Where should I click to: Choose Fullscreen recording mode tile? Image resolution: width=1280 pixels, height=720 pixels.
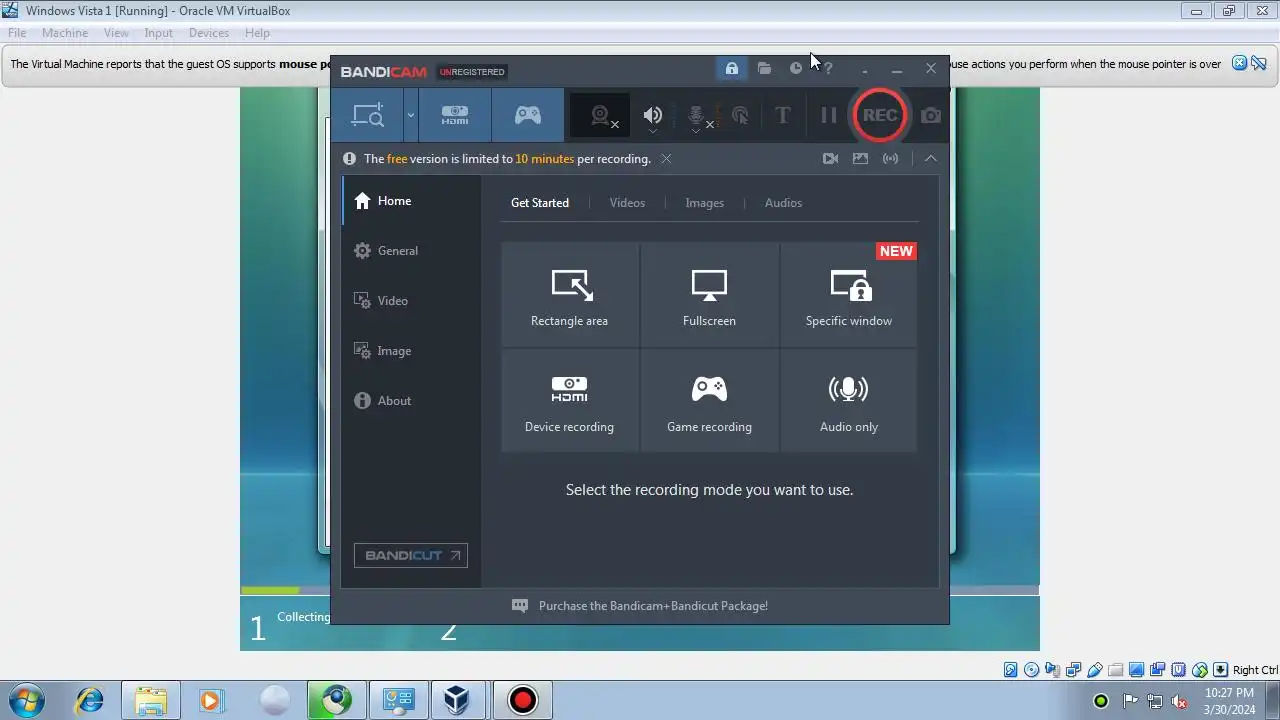point(709,295)
